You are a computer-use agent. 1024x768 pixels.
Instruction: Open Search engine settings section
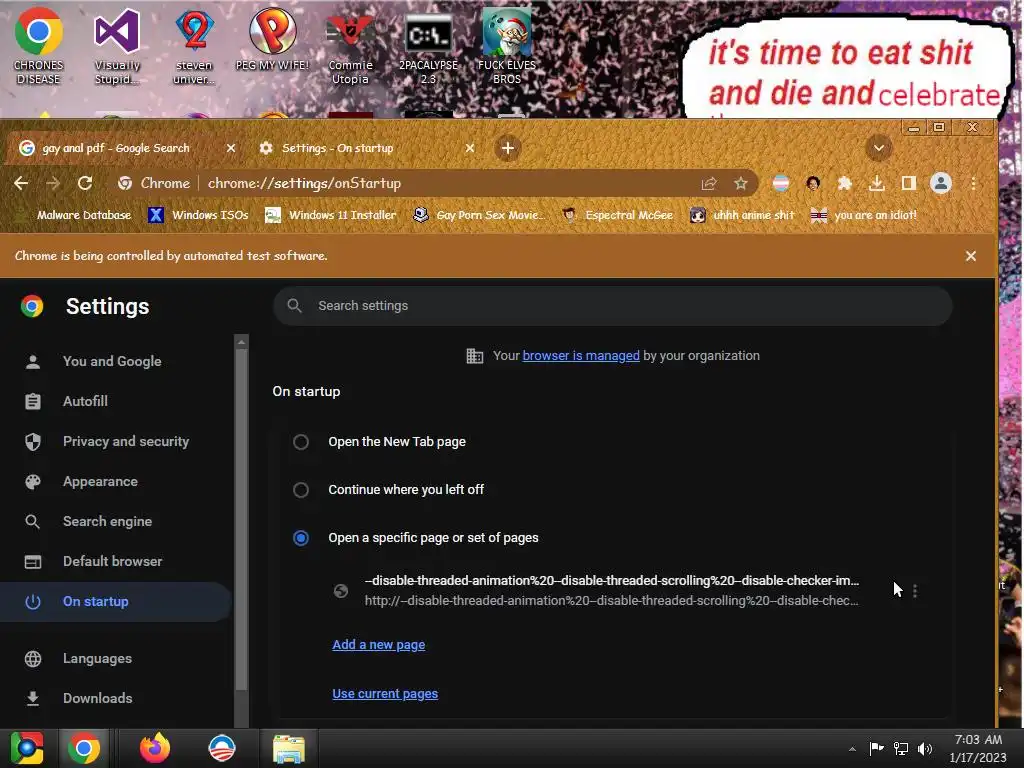[x=115, y=521]
